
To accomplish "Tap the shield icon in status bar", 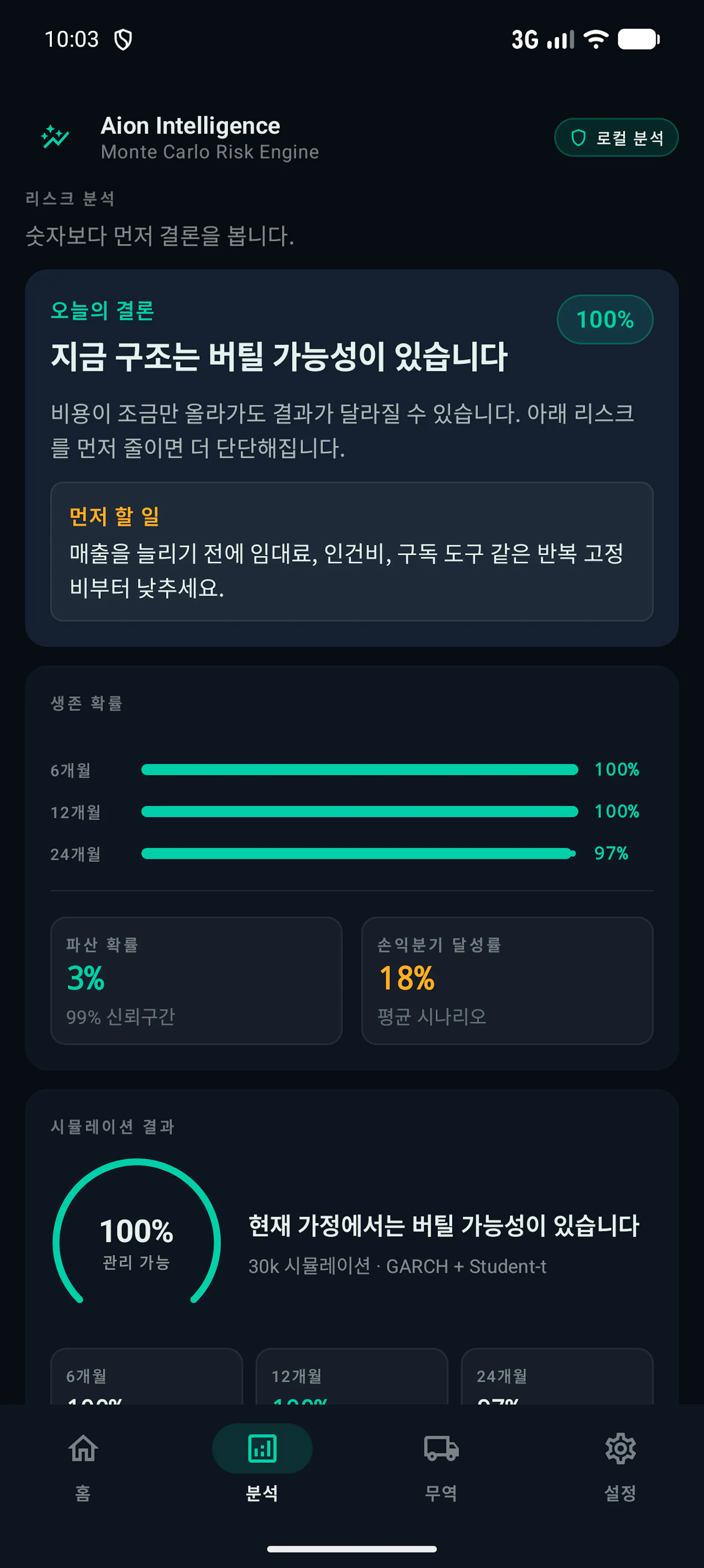I will [x=124, y=40].
